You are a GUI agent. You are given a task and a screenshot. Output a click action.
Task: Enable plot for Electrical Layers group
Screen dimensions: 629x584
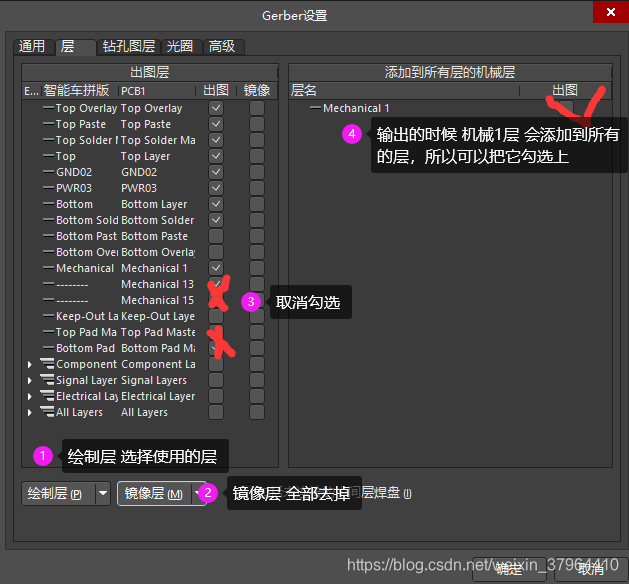(216, 396)
